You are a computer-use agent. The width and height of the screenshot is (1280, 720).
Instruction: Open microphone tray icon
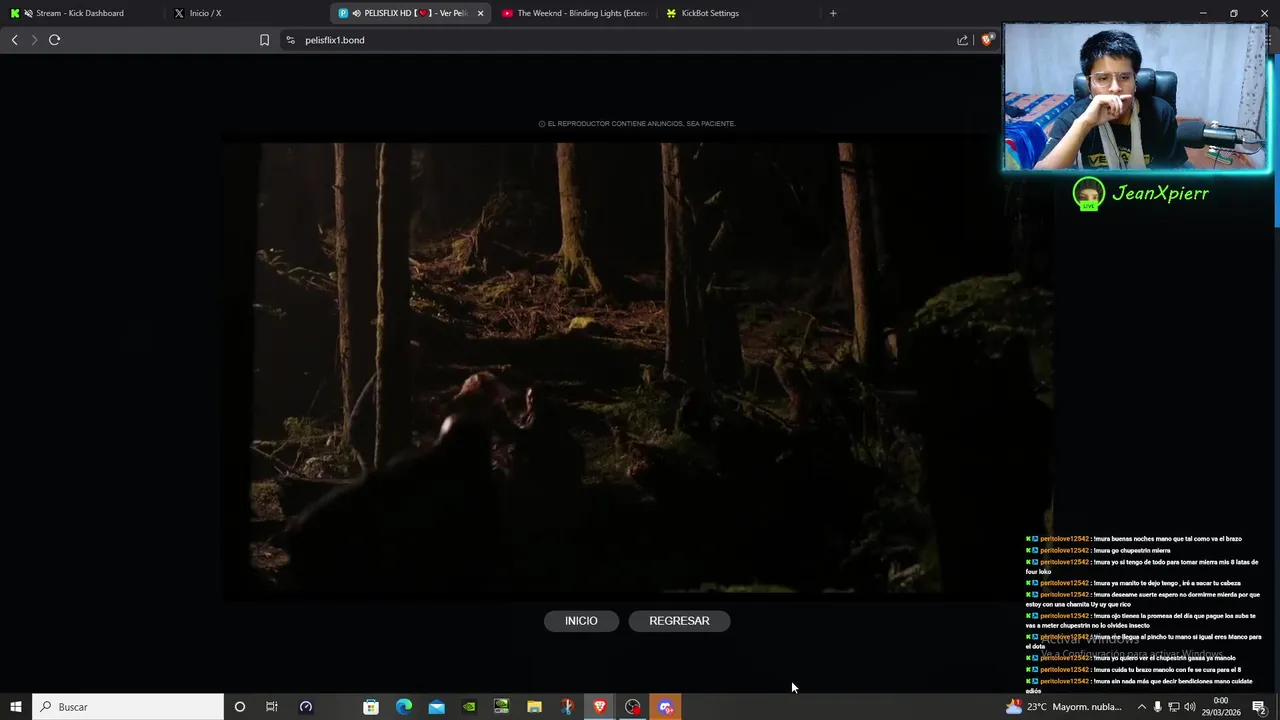tap(1158, 707)
